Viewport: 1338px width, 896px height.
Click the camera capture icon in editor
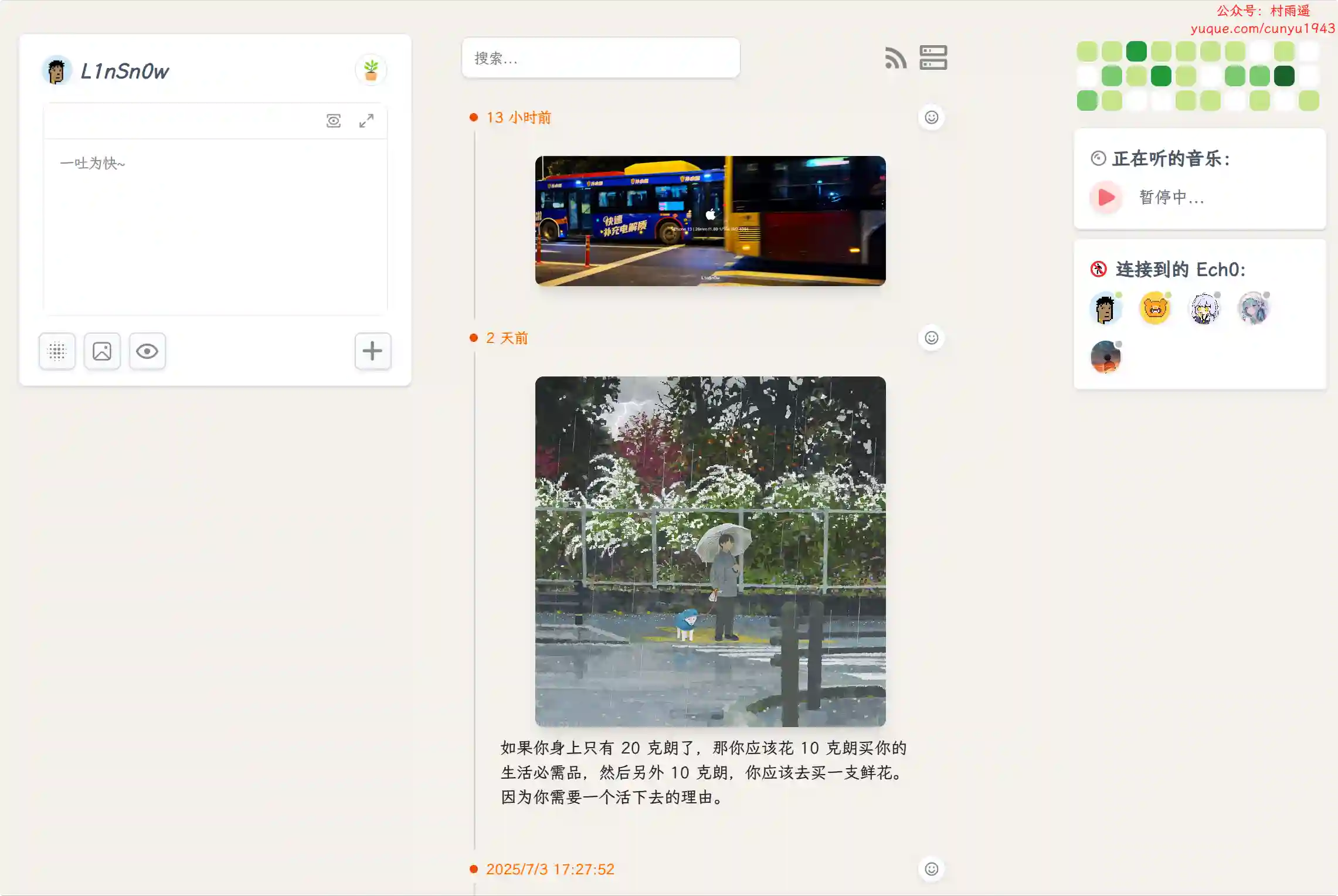334,121
